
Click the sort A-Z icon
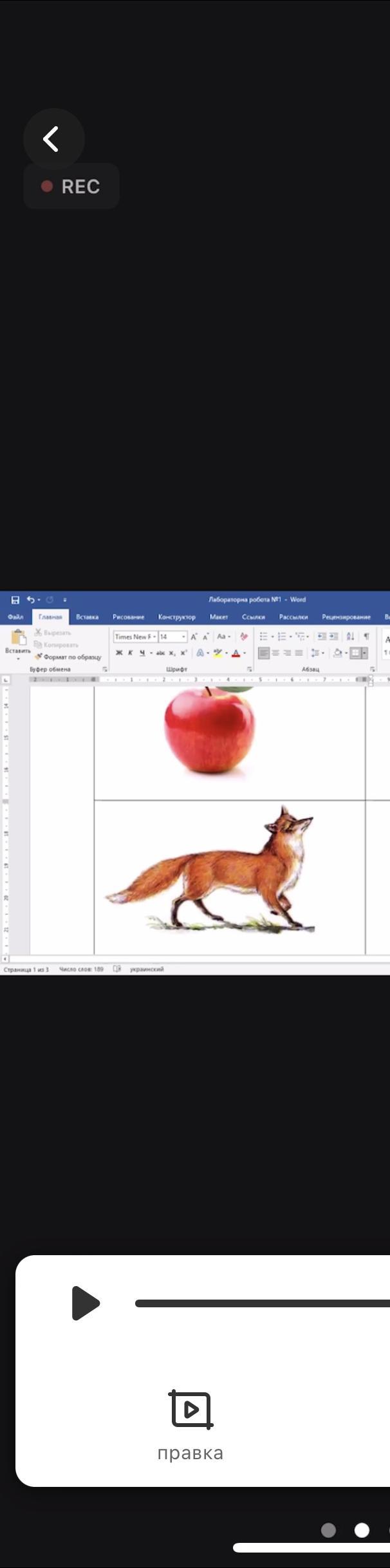(x=350, y=637)
